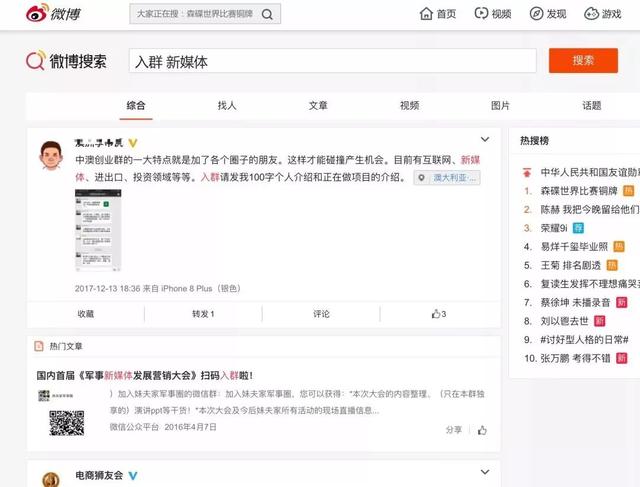This screenshot has width=640, height=487.
Task: Click the yellow V verified badge on first post
Action: [133, 143]
